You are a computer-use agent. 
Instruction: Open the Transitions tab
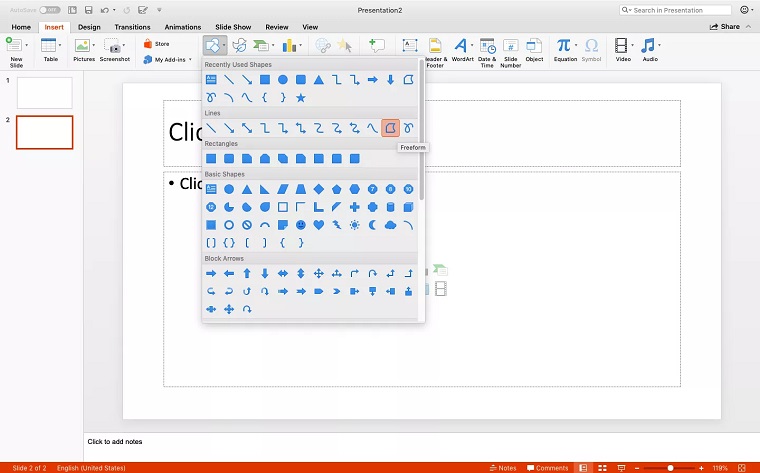tap(132, 27)
